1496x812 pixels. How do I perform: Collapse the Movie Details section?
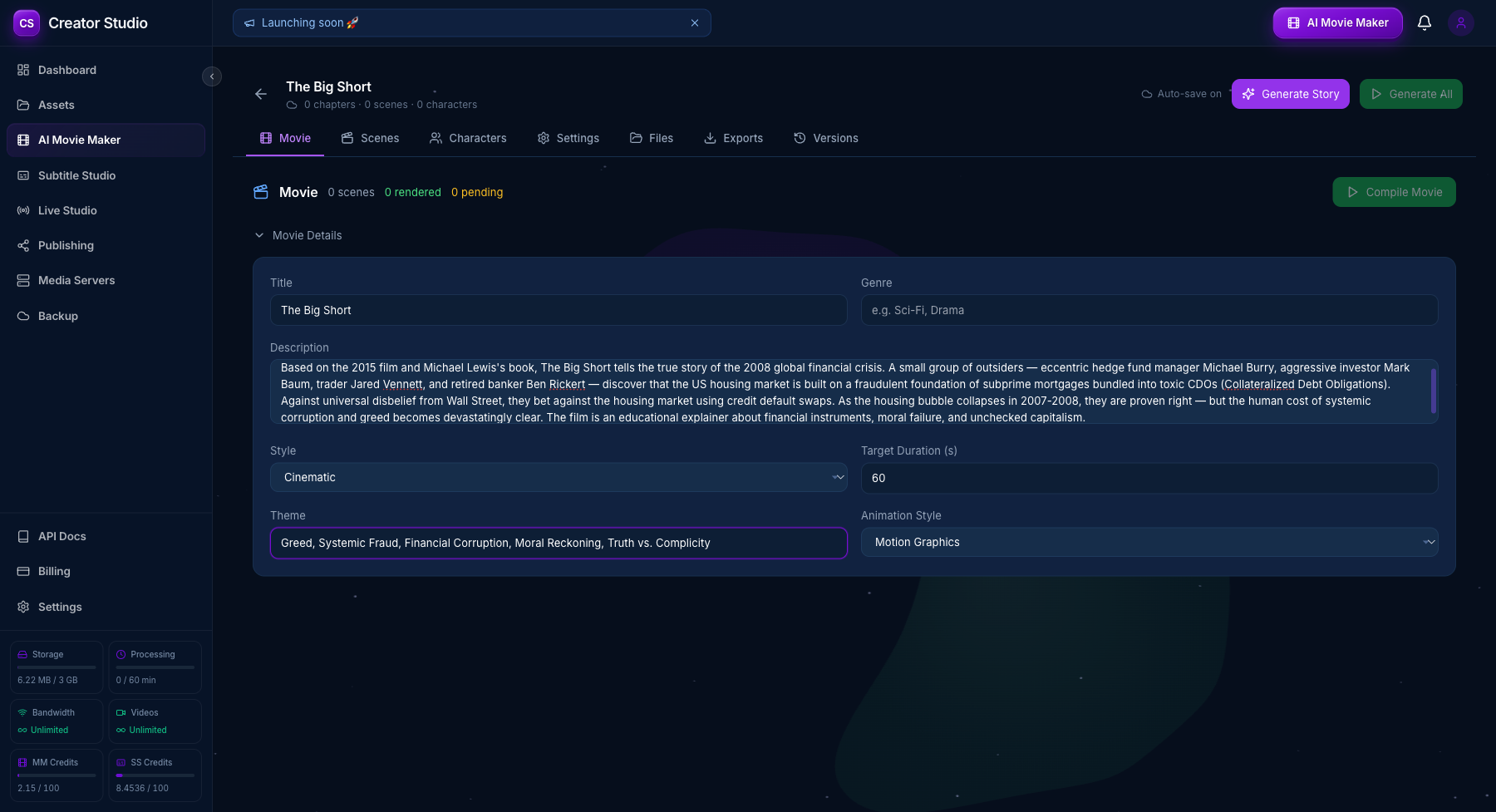tap(298, 235)
